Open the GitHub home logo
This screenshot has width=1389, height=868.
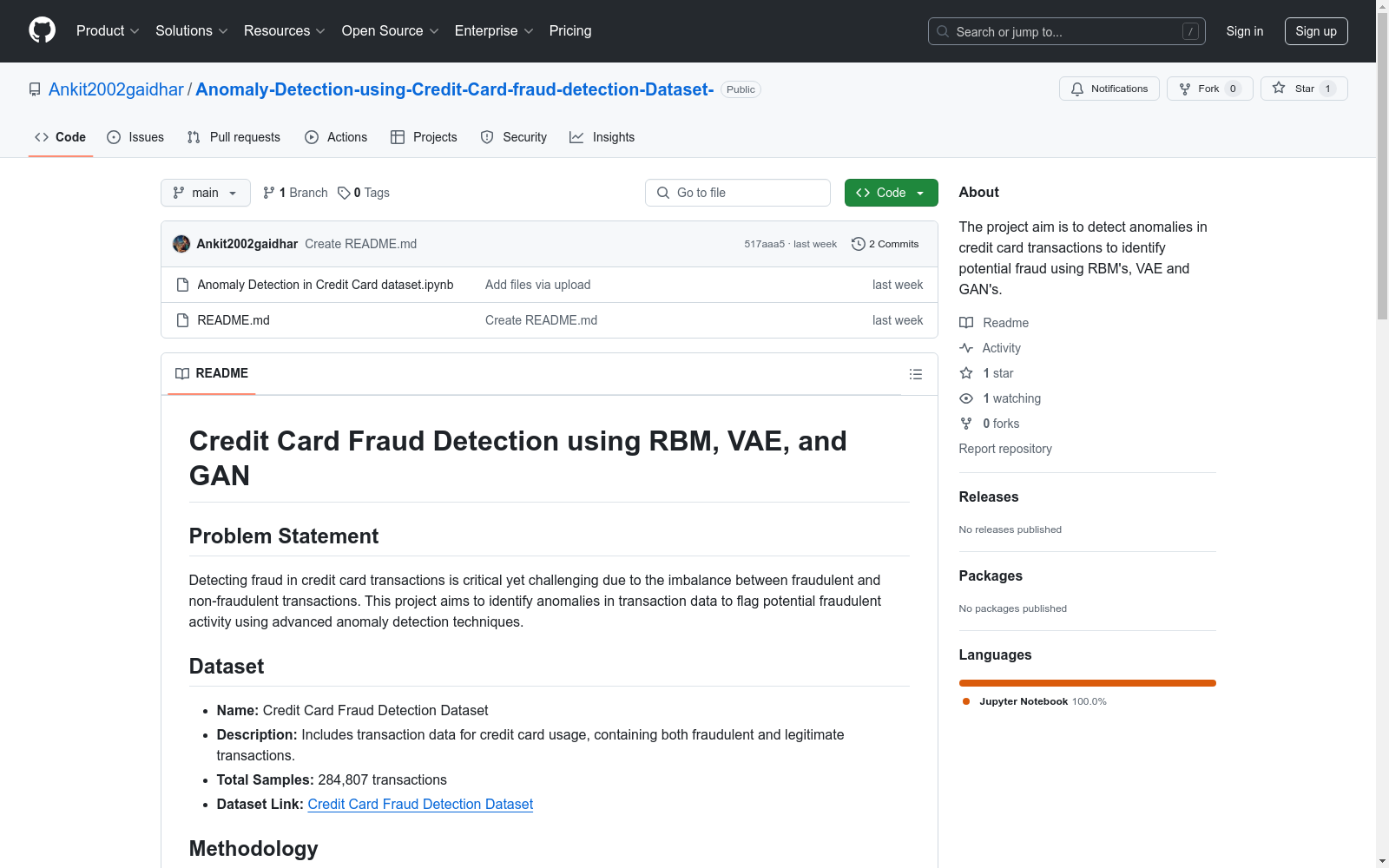point(42,30)
